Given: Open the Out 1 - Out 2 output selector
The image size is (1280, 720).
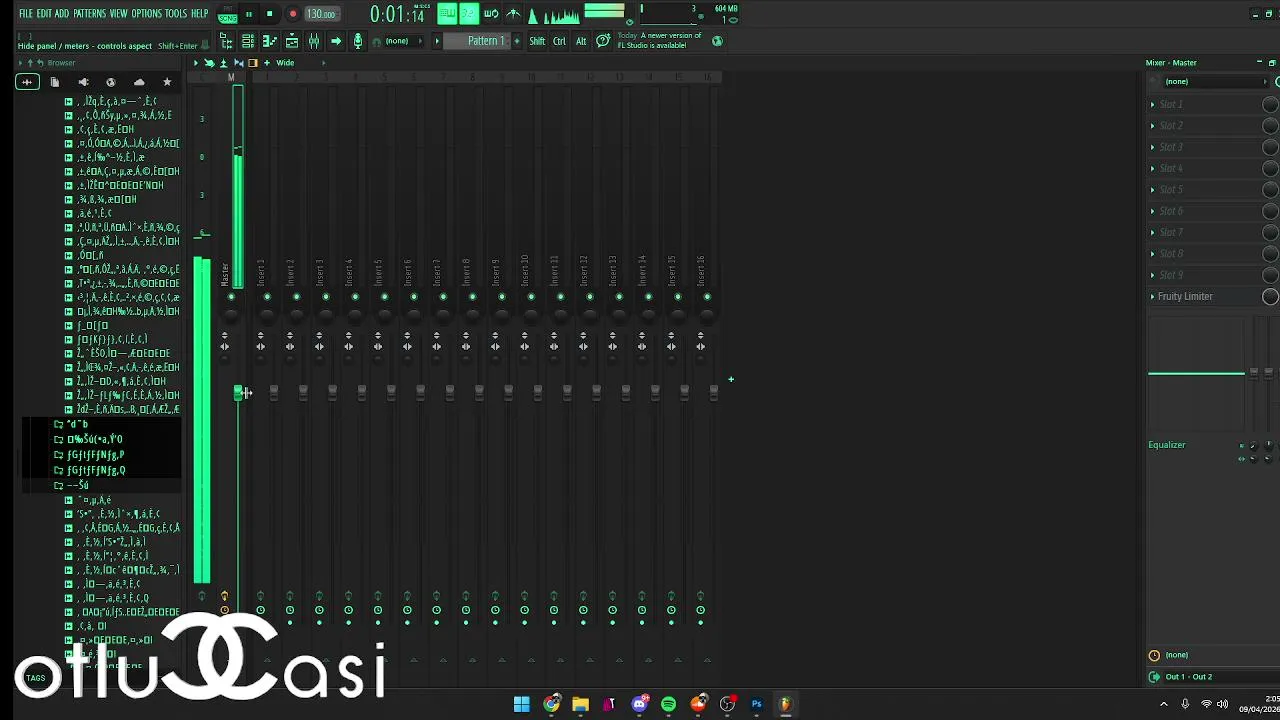Looking at the screenshot, I should click(x=1188, y=677).
